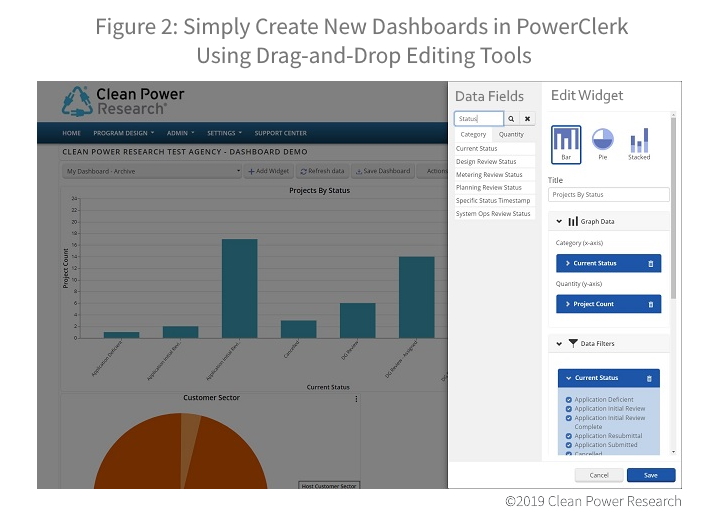Toggle Application Resubmittal filter checkbox
Screen dimensions: 720x530
tap(569, 436)
